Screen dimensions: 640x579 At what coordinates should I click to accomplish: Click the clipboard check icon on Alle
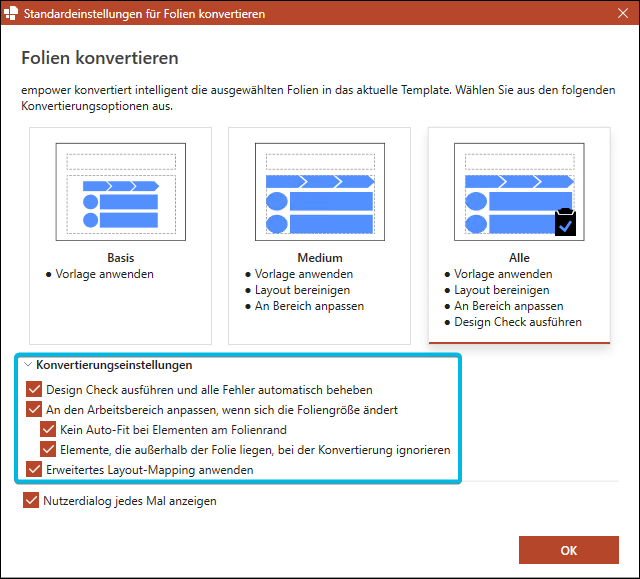565,222
